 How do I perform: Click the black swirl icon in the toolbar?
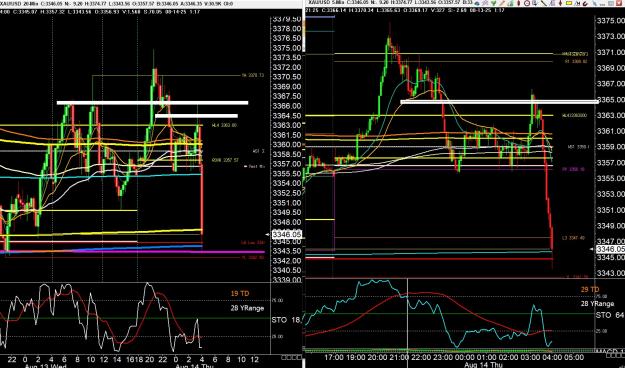coord(585,4)
